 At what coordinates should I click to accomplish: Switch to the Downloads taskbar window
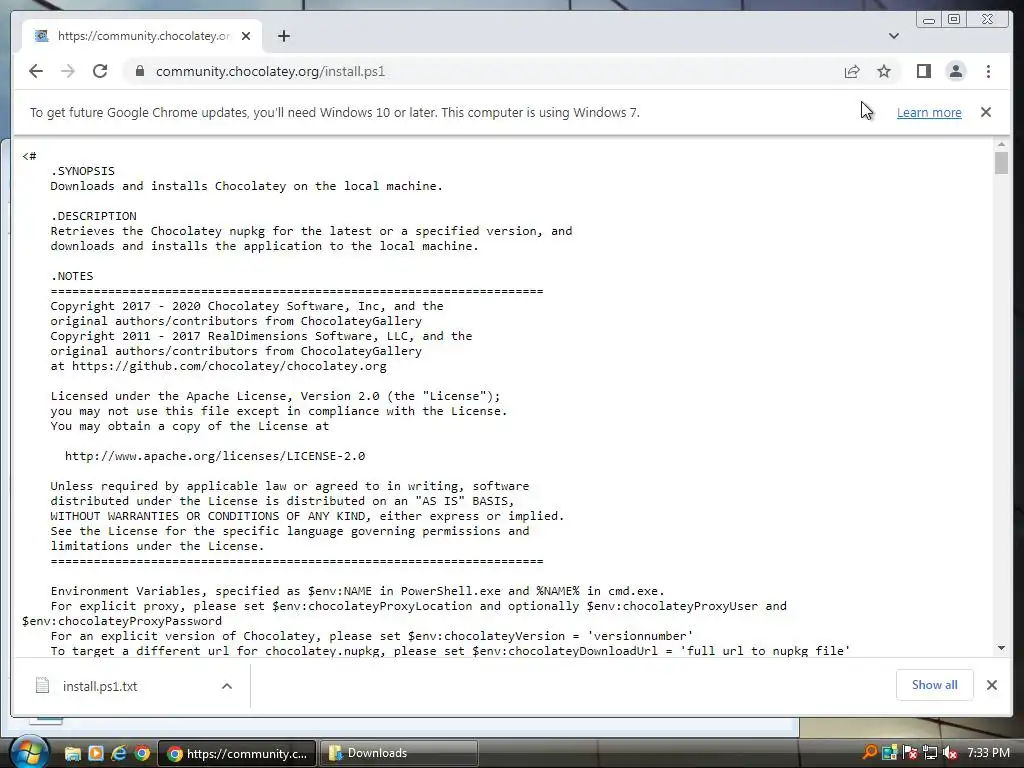pos(398,753)
